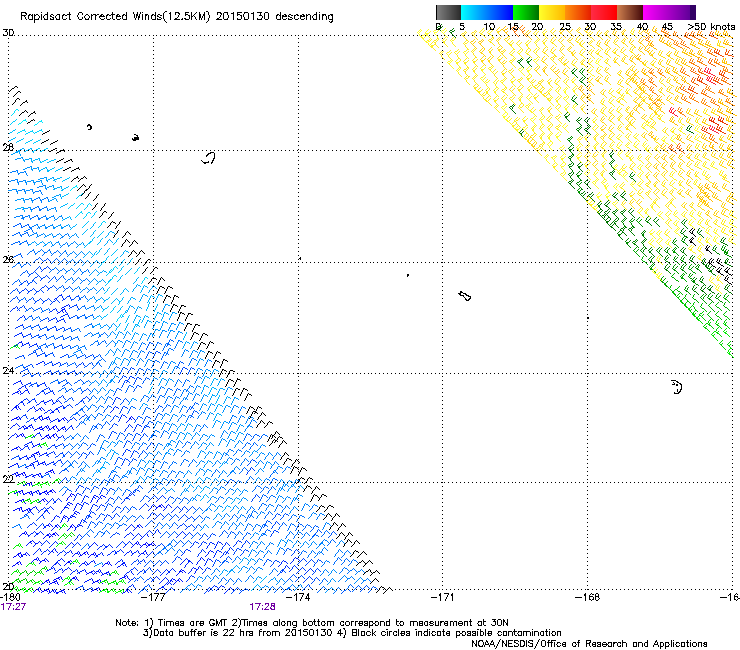This screenshot has height=650, width=740.
Task: Pick the orange 25–30 knots color segment
Action: point(578,12)
